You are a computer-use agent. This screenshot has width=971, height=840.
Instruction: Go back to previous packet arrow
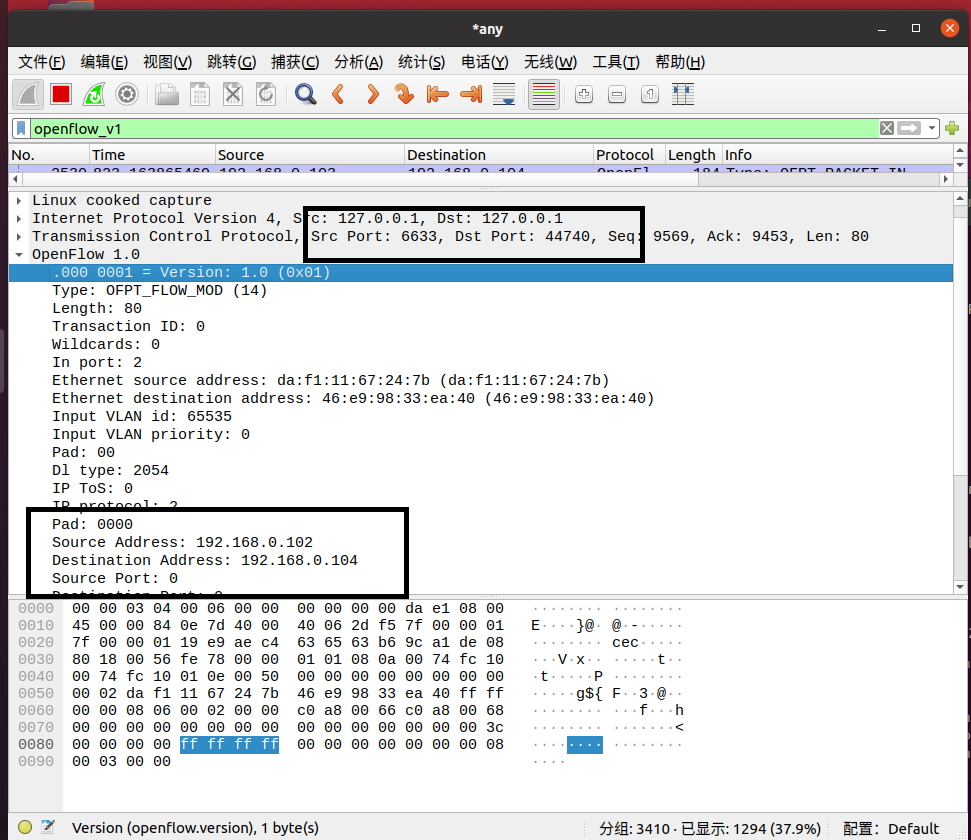(338, 95)
